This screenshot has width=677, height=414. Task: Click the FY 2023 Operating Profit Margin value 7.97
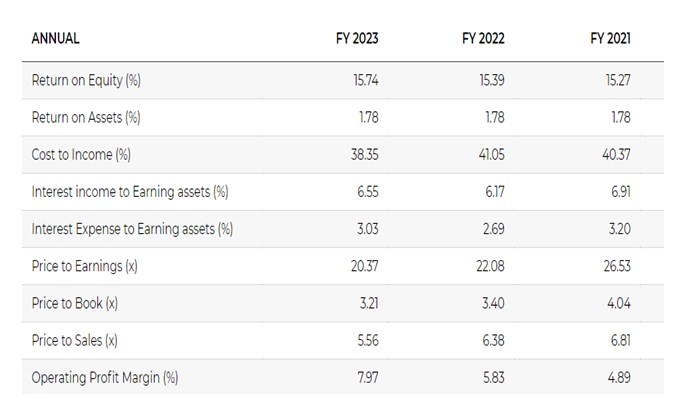click(x=368, y=377)
